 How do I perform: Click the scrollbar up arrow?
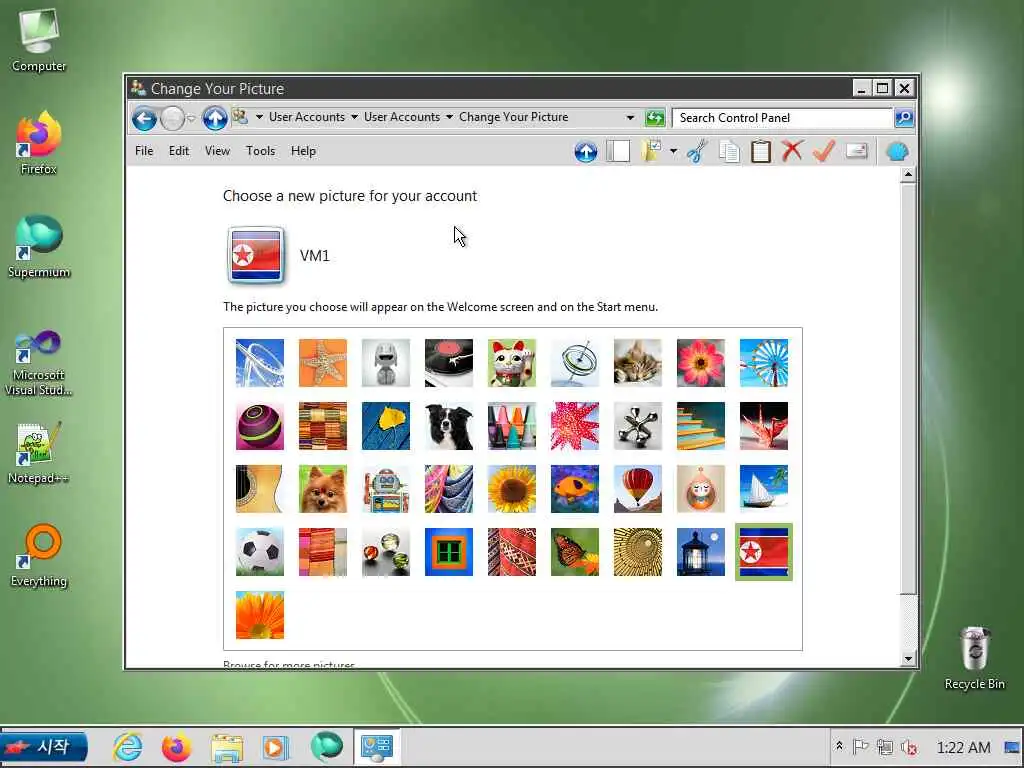(908, 175)
